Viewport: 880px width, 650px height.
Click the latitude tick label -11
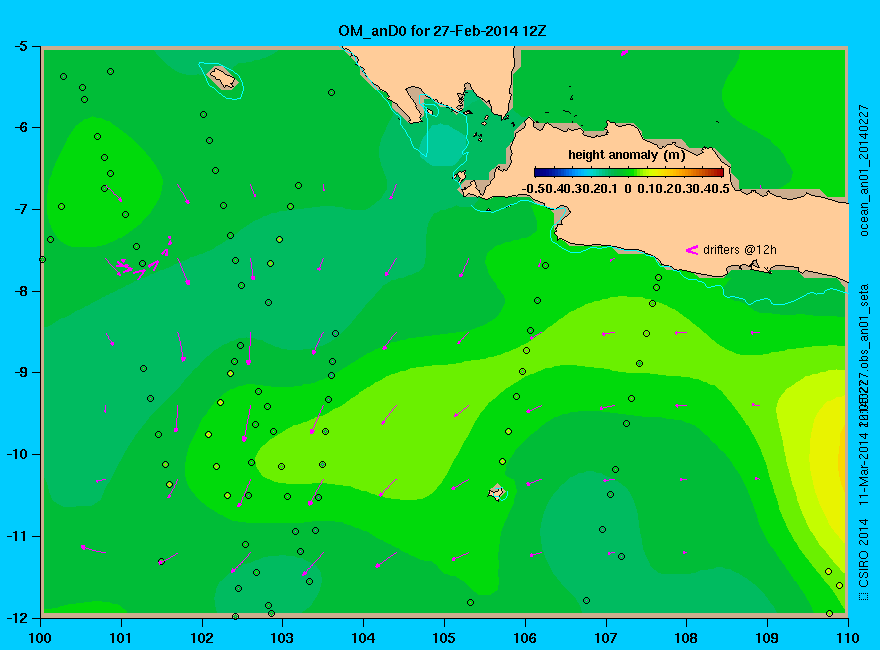(16, 535)
